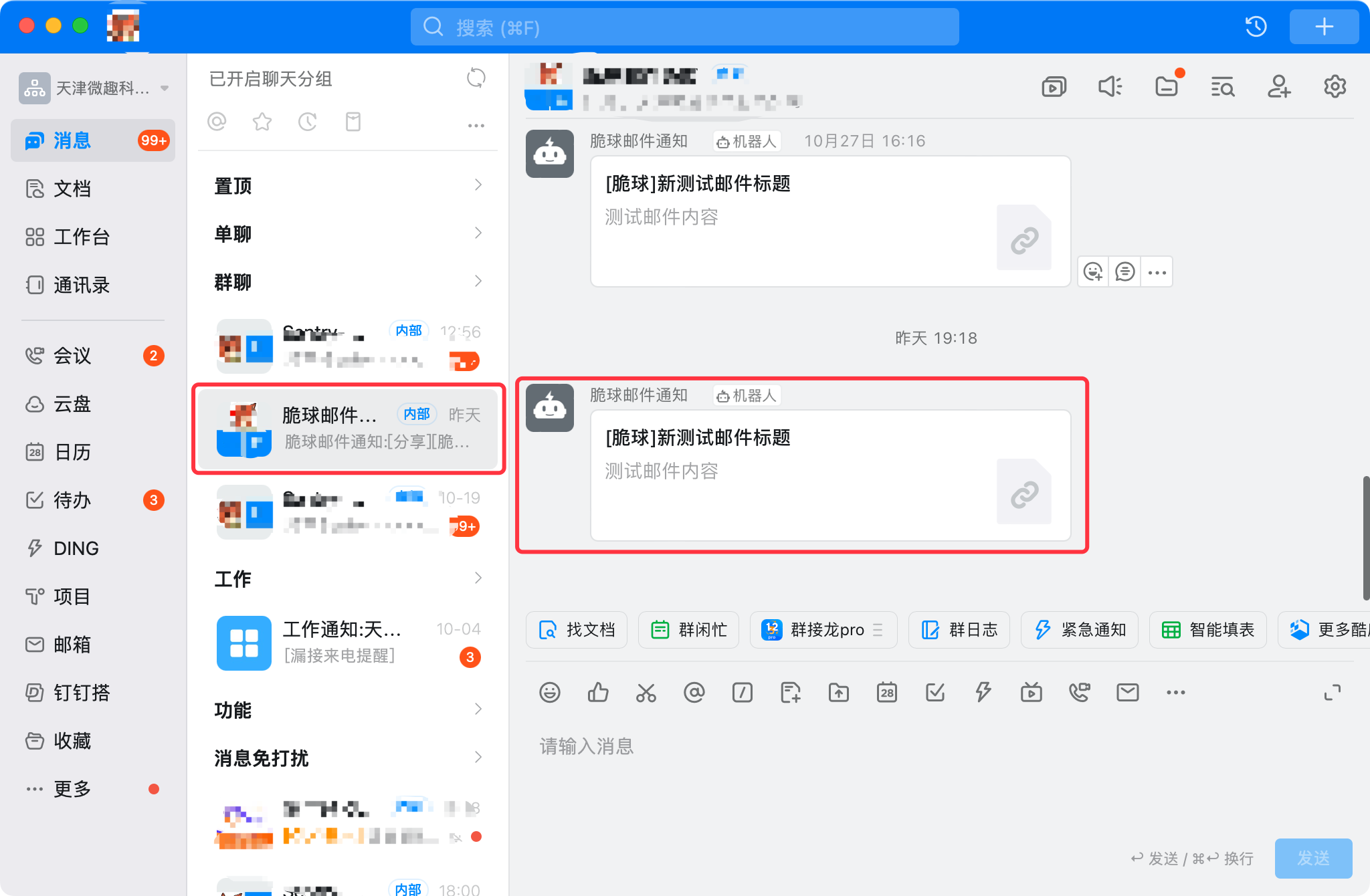The image size is (1370, 896).
Task: Open the 消息 sidebar tab
Action: point(93,140)
